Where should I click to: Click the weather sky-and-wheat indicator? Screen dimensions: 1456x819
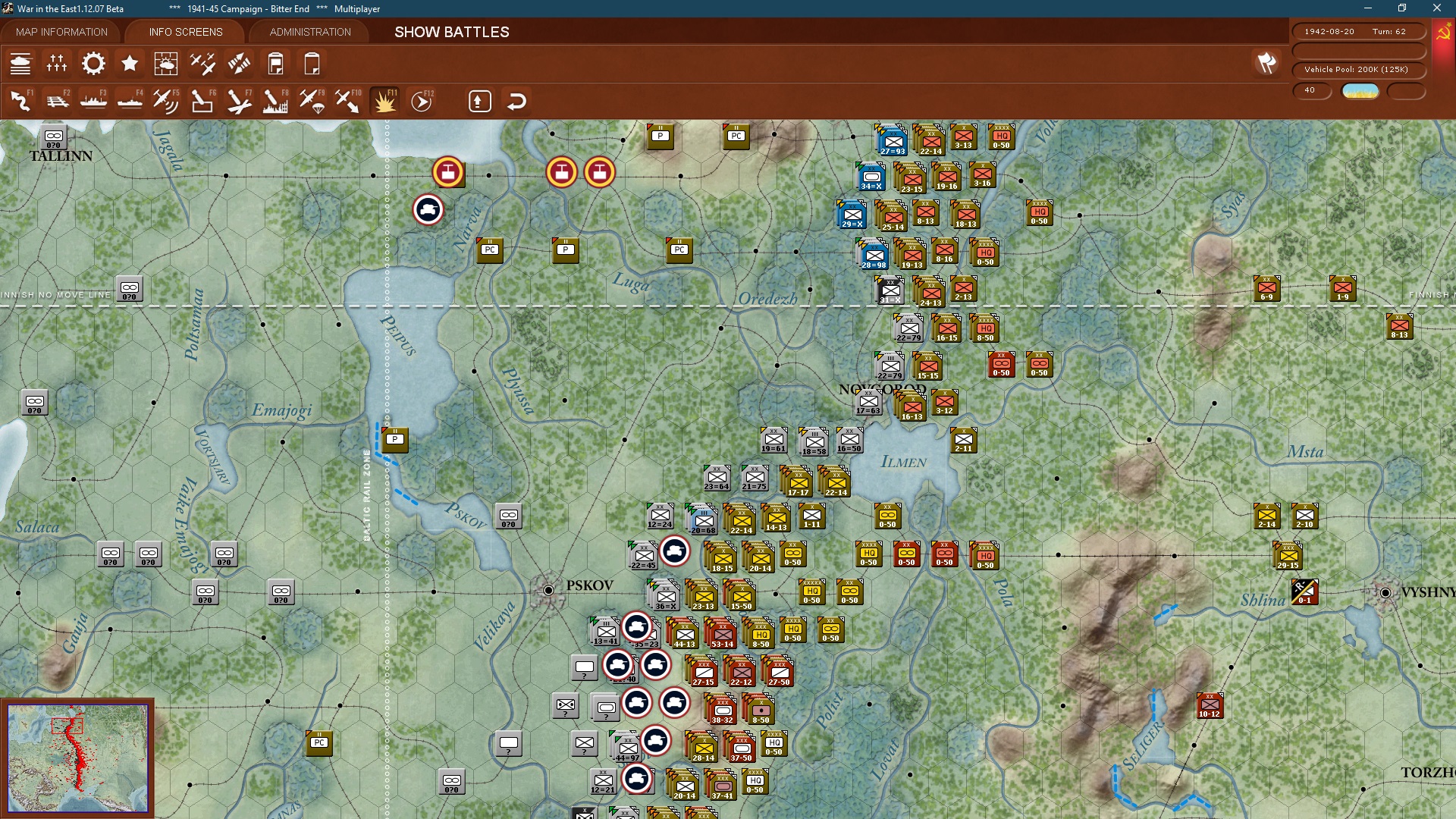[1360, 91]
